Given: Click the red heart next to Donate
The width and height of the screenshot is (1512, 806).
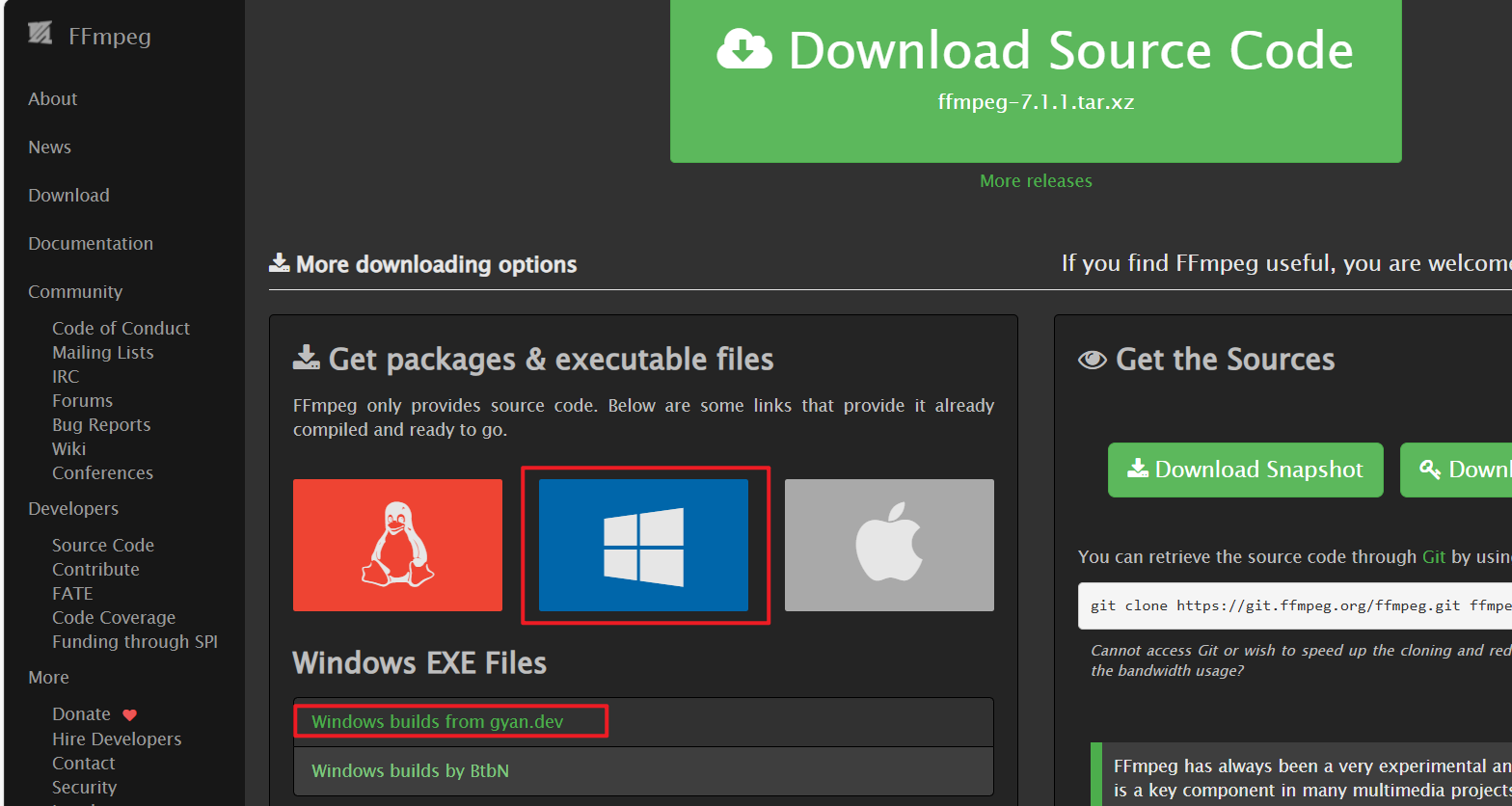Looking at the screenshot, I should (x=129, y=714).
